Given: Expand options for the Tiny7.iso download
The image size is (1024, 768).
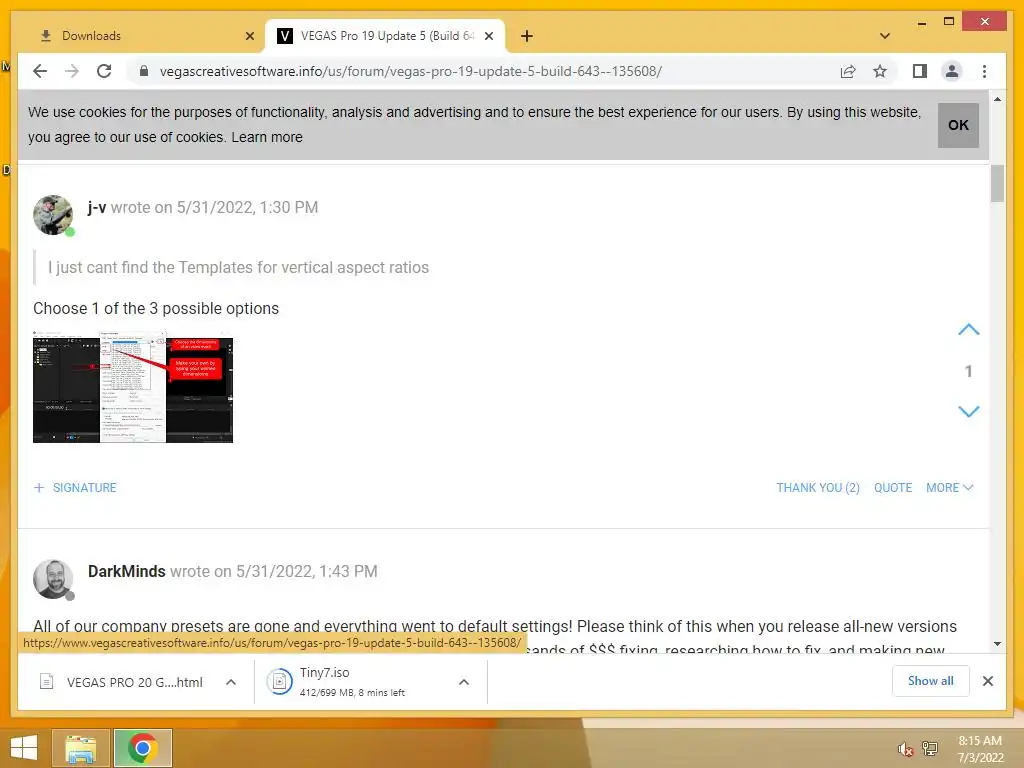Looking at the screenshot, I should coord(464,682).
